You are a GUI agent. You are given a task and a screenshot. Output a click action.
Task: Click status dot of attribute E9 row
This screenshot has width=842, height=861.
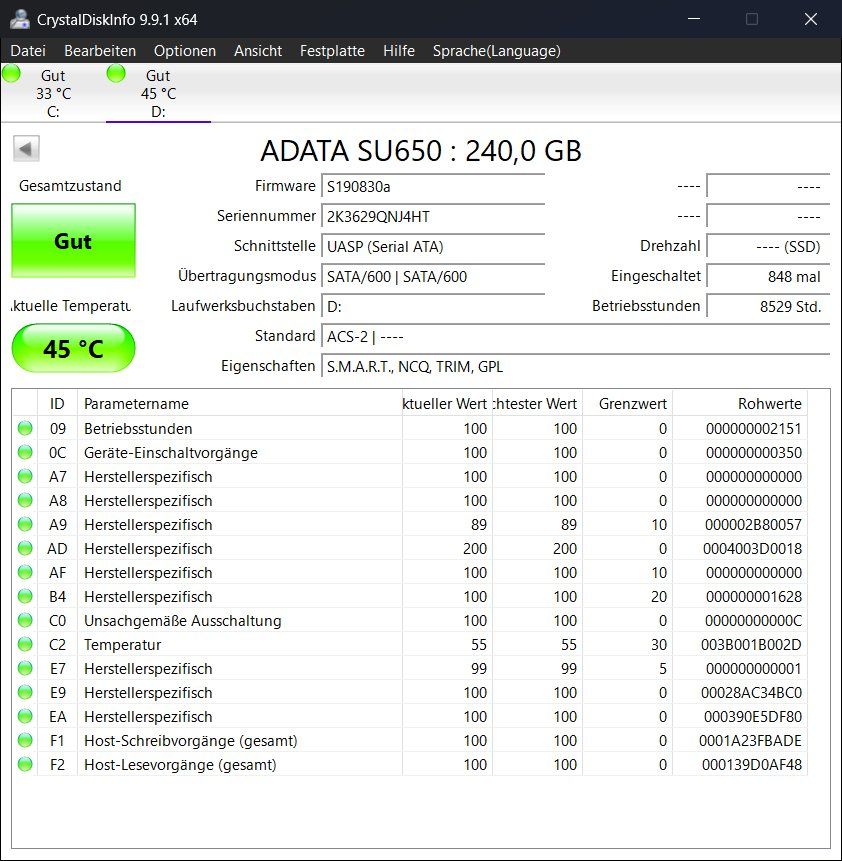25,692
